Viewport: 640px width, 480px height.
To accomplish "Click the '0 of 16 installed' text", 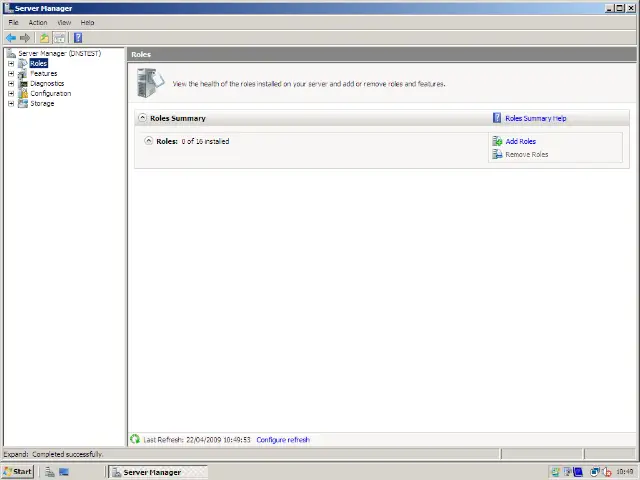I will pos(205,141).
